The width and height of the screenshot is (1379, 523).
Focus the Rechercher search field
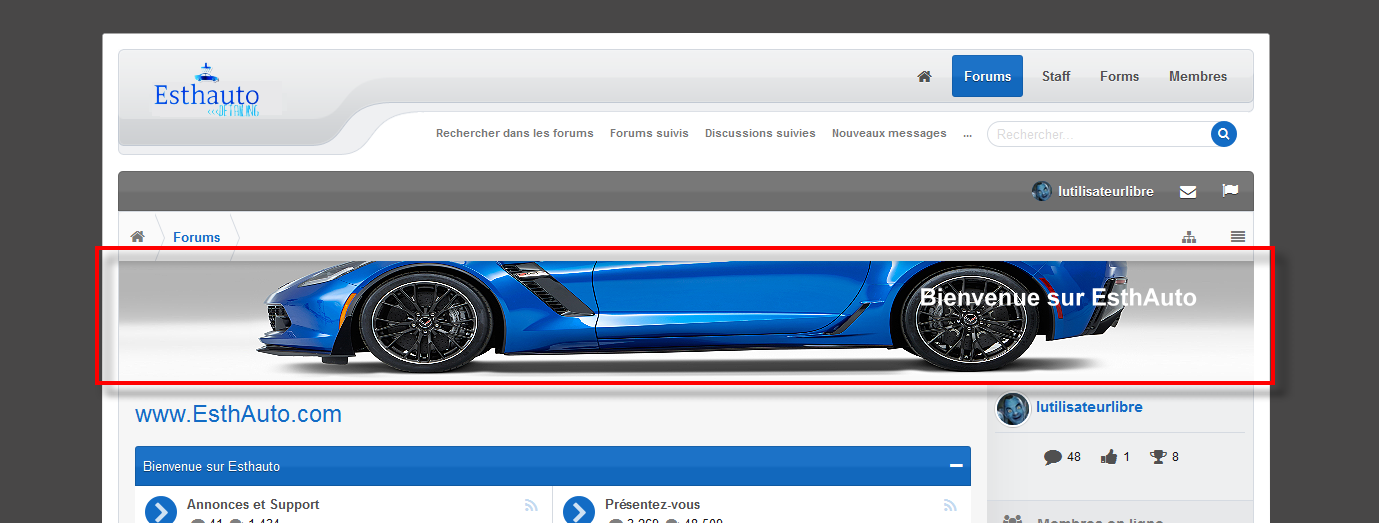click(1099, 134)
